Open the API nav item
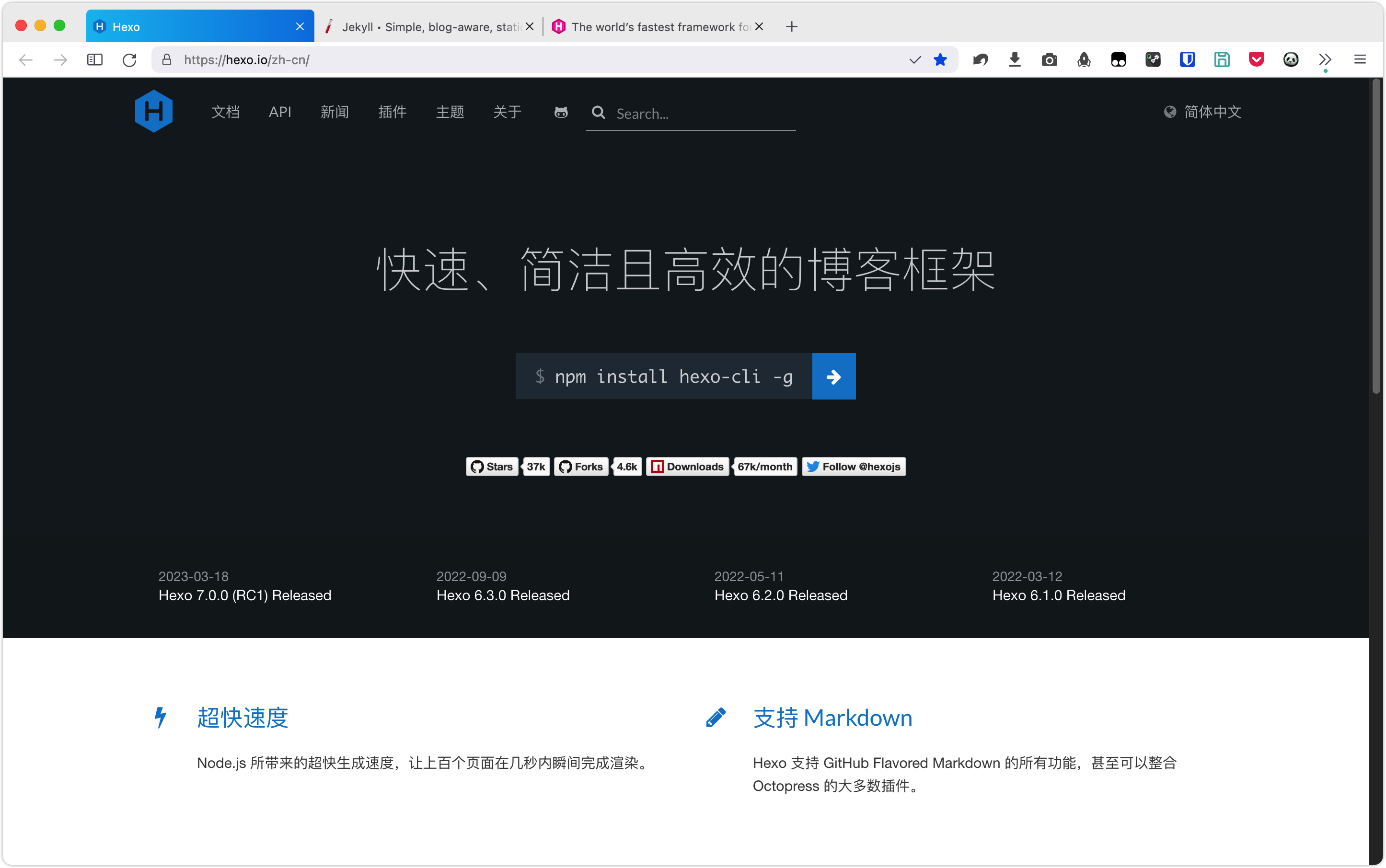The width and height of the screenshot is (1386, 868). click(280, 112)
